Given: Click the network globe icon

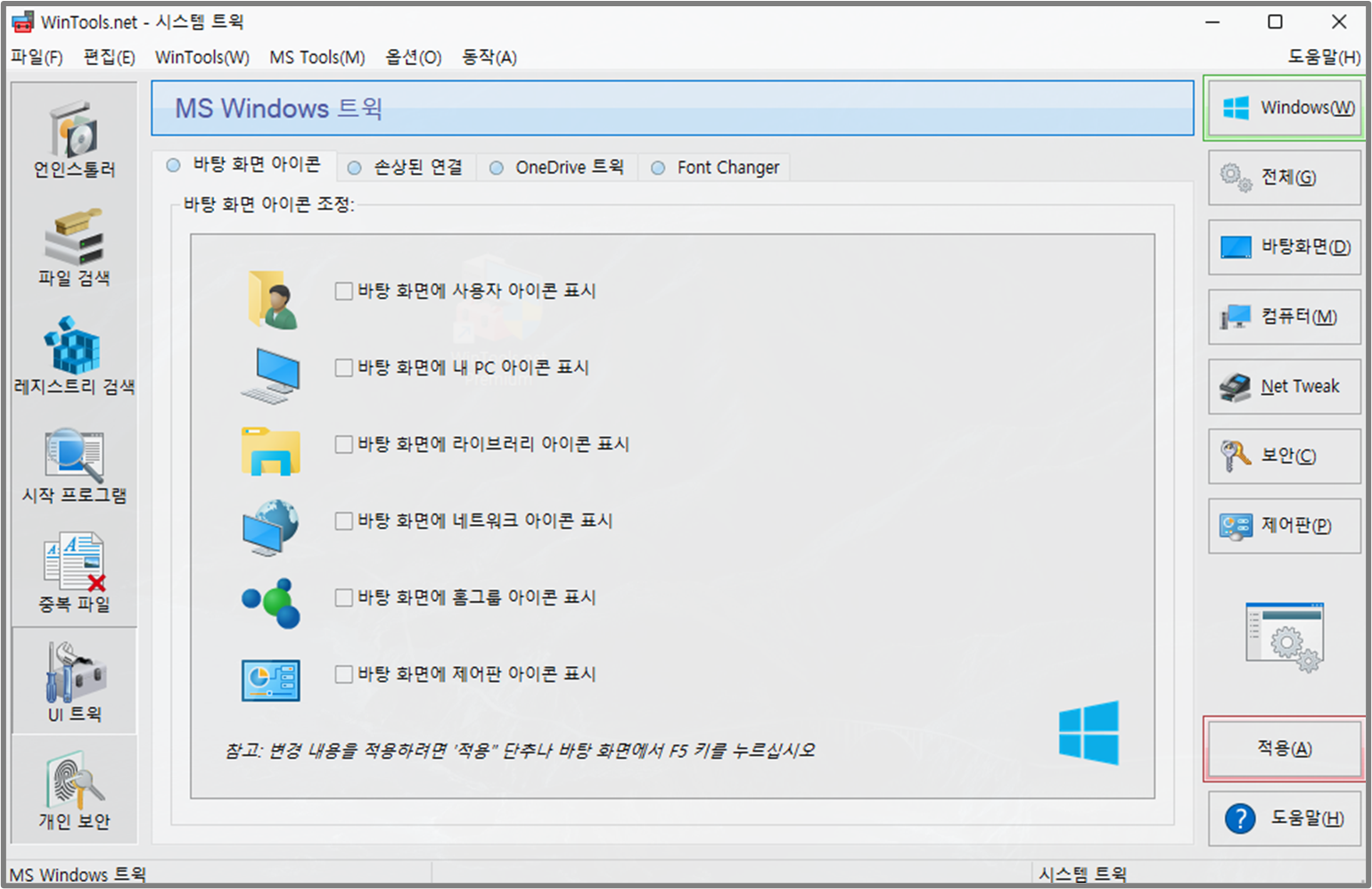Looking at the screenshot, I should tap(270, 527).
